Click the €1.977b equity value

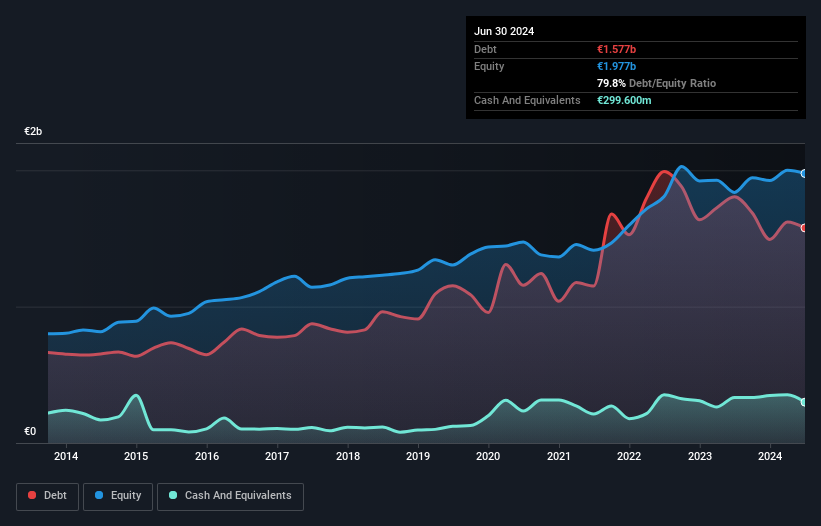pyautogui.click(x=616, y=66)
